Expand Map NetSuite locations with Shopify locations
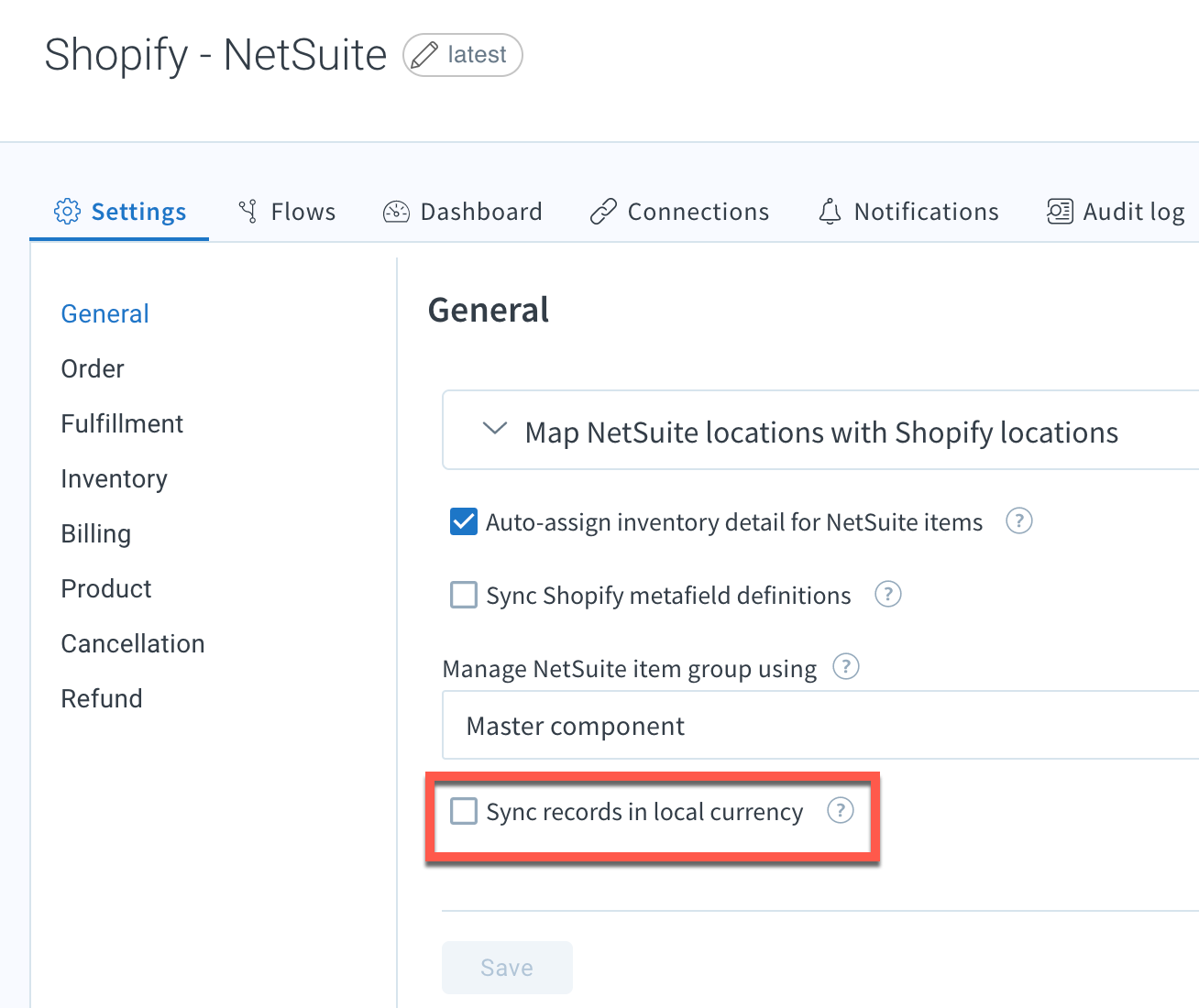Screen dimensions: 1199x1008 [820, 431]
